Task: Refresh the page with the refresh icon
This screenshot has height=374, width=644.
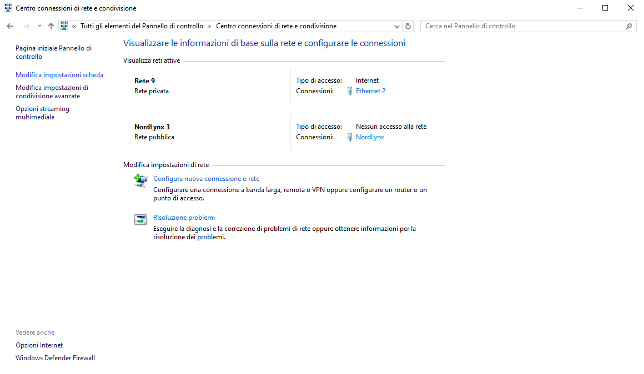Action: click(408, 26)
